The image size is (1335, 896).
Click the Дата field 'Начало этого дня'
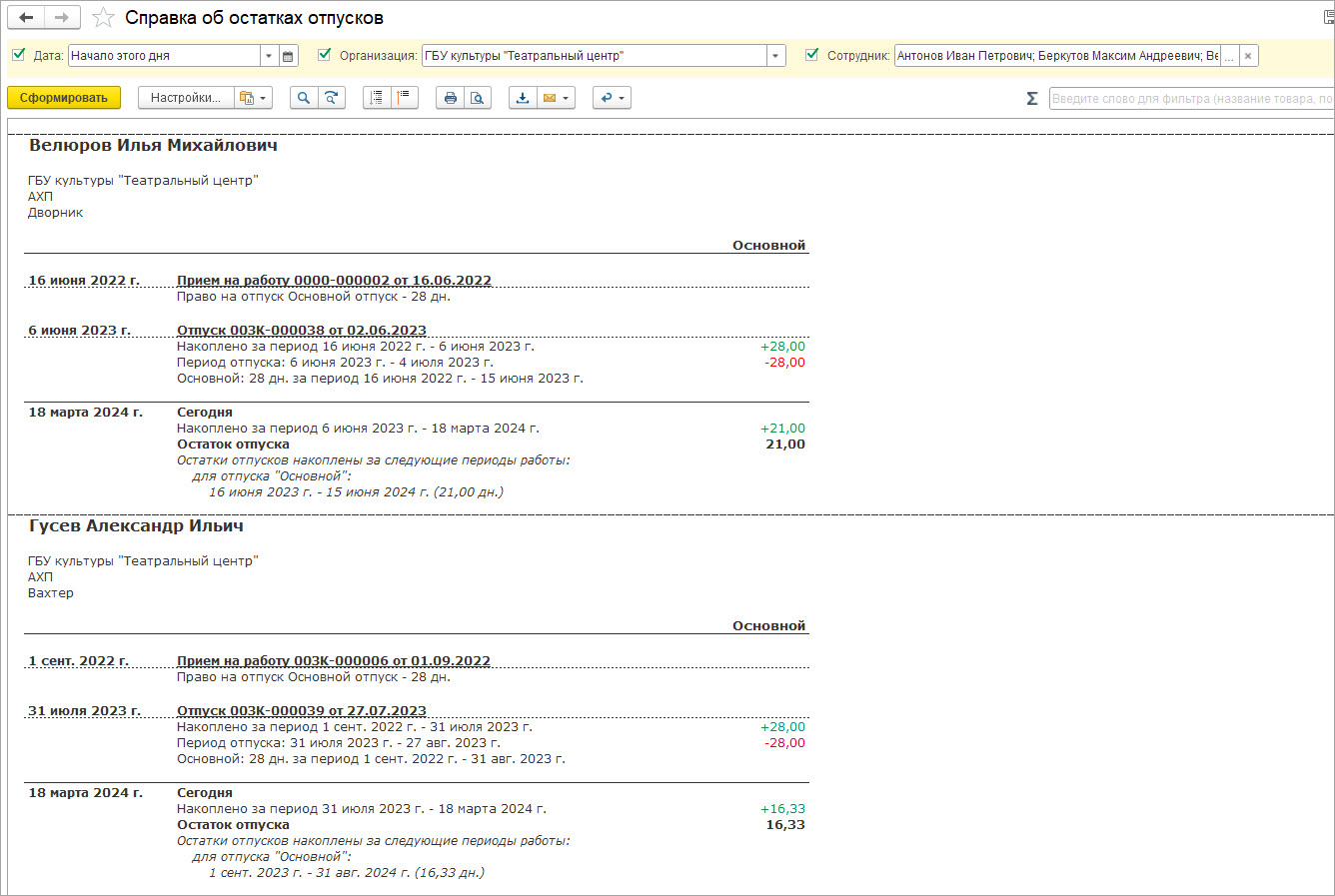click(164, 56)
